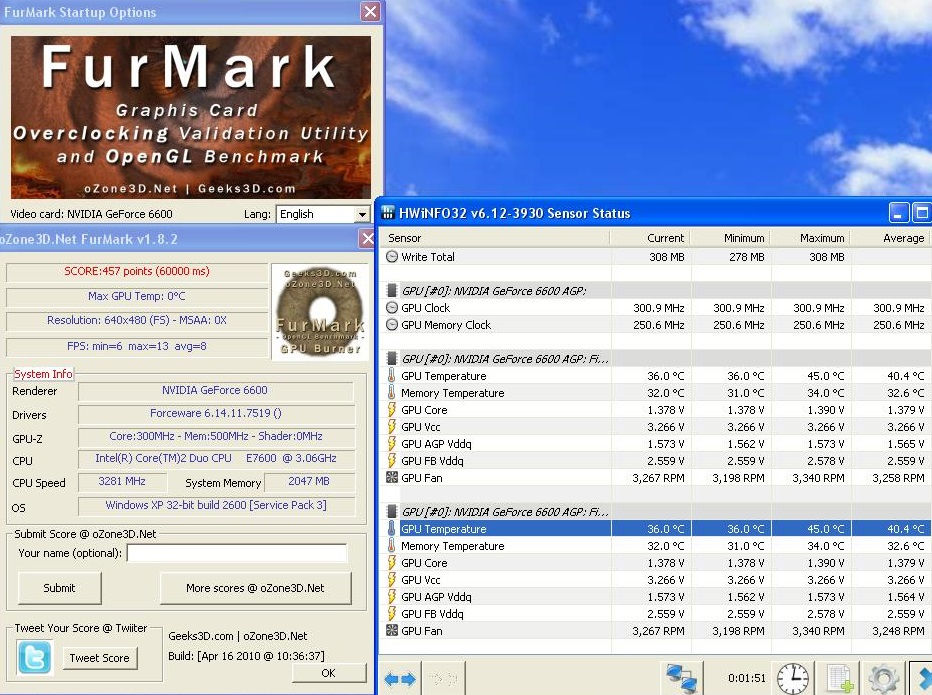The height and width of the screenshot is (695, 932).
Task: Select the first Memory Temperature row
Action: (x=655, y=393)
